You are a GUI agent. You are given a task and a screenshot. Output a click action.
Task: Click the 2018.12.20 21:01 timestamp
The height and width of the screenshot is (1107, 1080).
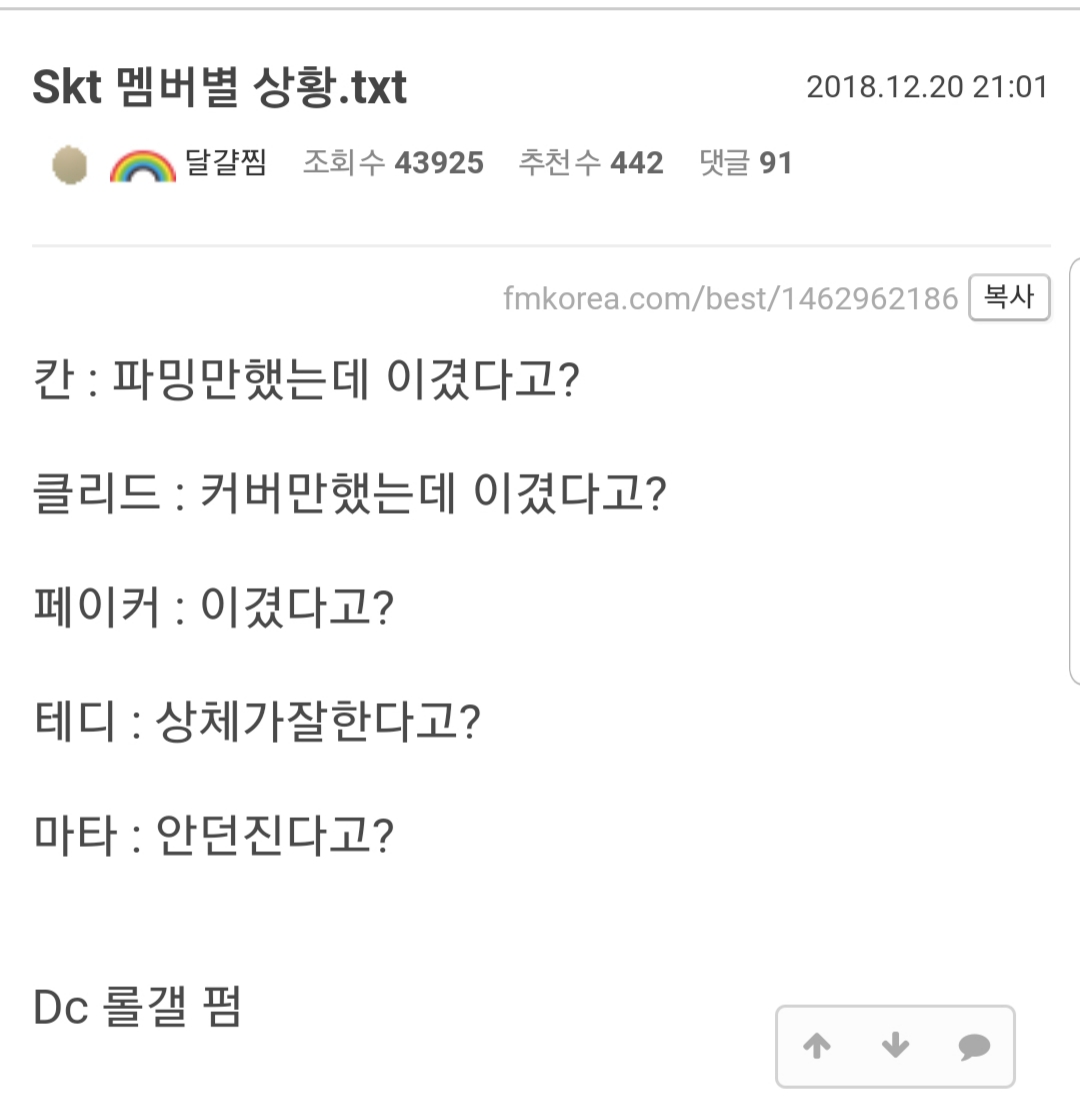tap(926, 87)
